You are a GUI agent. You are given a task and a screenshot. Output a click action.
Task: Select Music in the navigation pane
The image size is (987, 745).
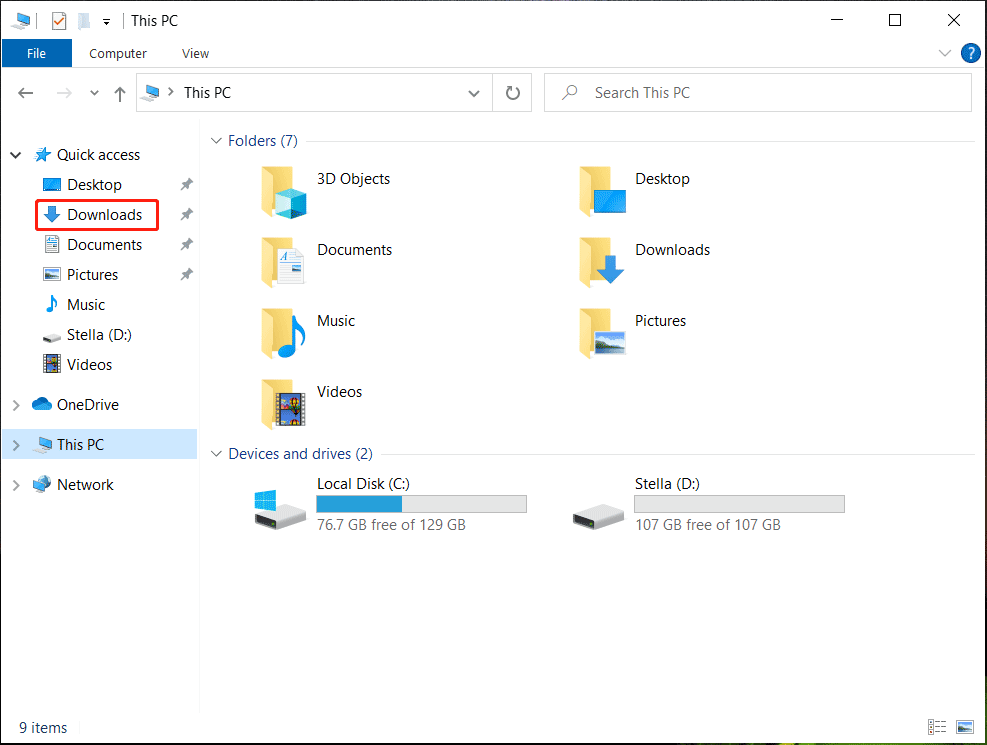[85, 304]
